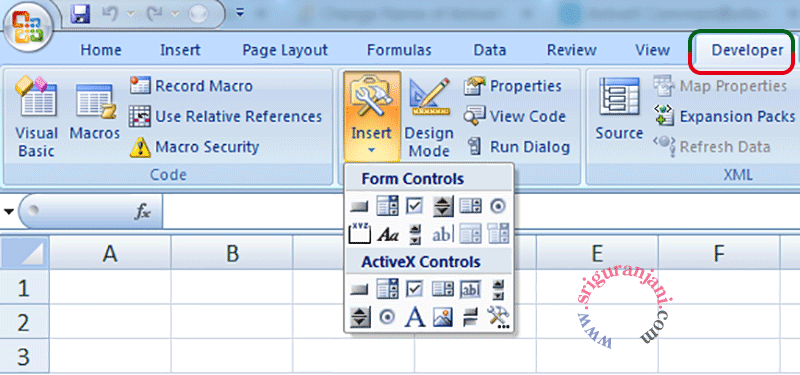
Task: Insert an ActiveX check box control
Action: [415, 289]
